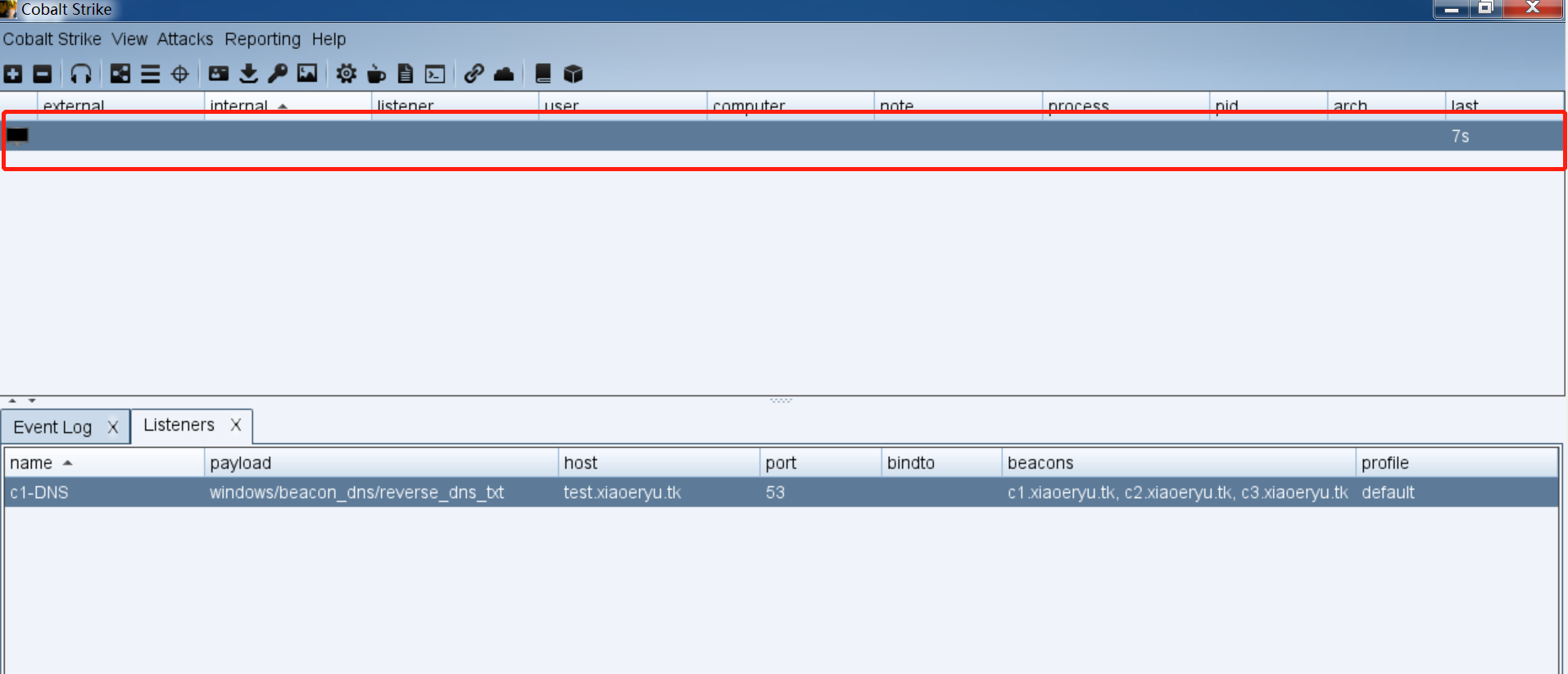This screenshot has width=1568, height=674.
Task: Collapse bottom pane with down arrow
Action: (x=32, y=400)
